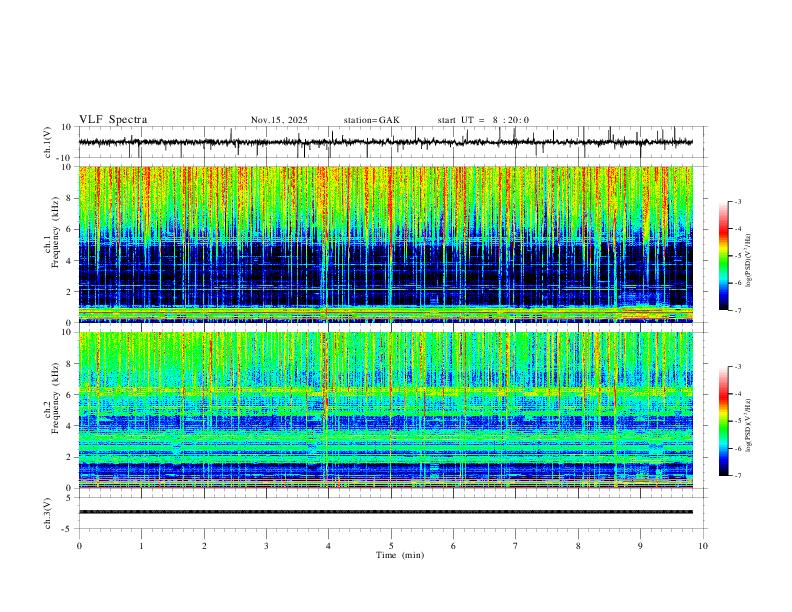Click the "-7" tick on the ch.2 color bar

(737, 476)
